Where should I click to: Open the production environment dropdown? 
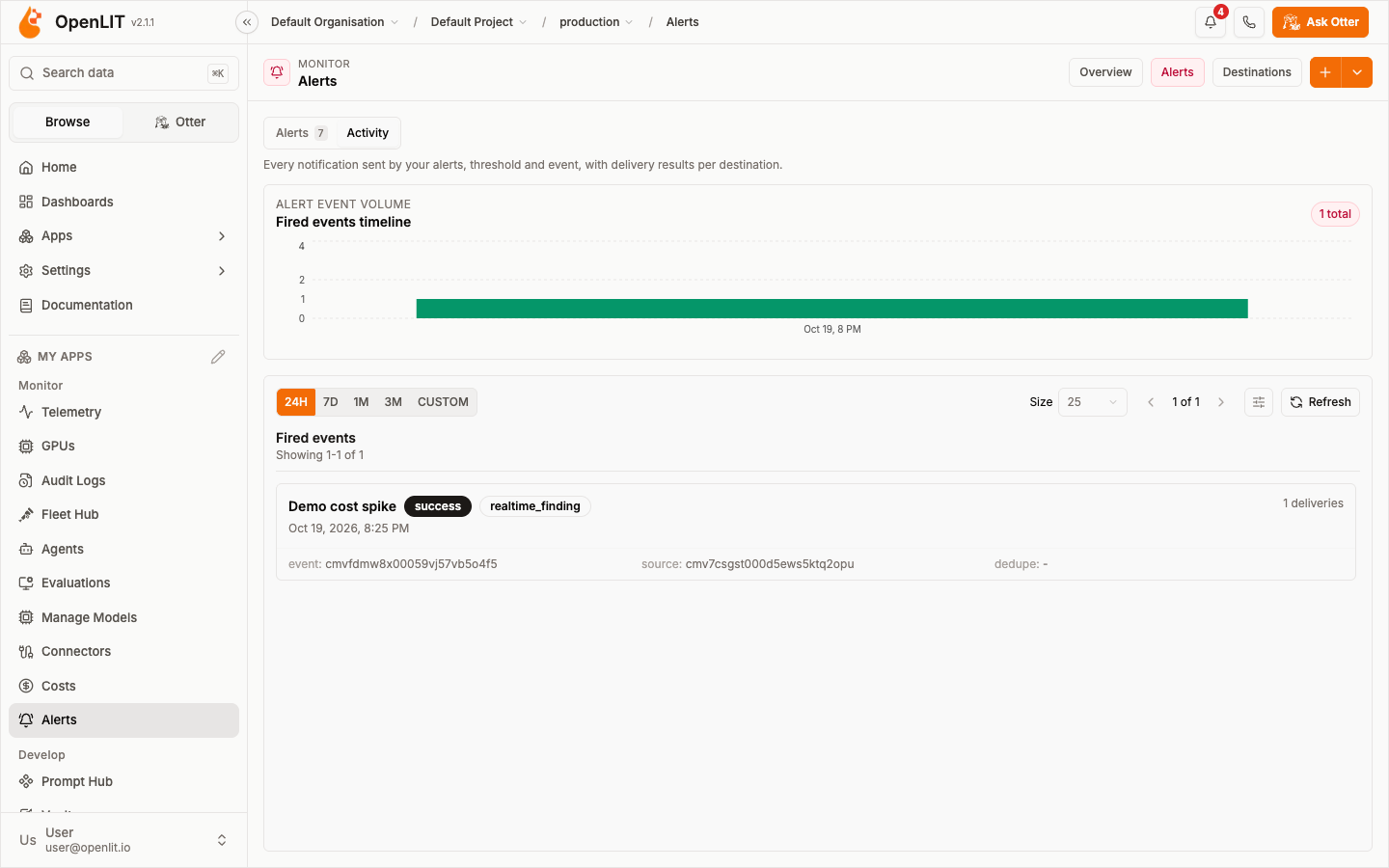[x=596, y=22]
